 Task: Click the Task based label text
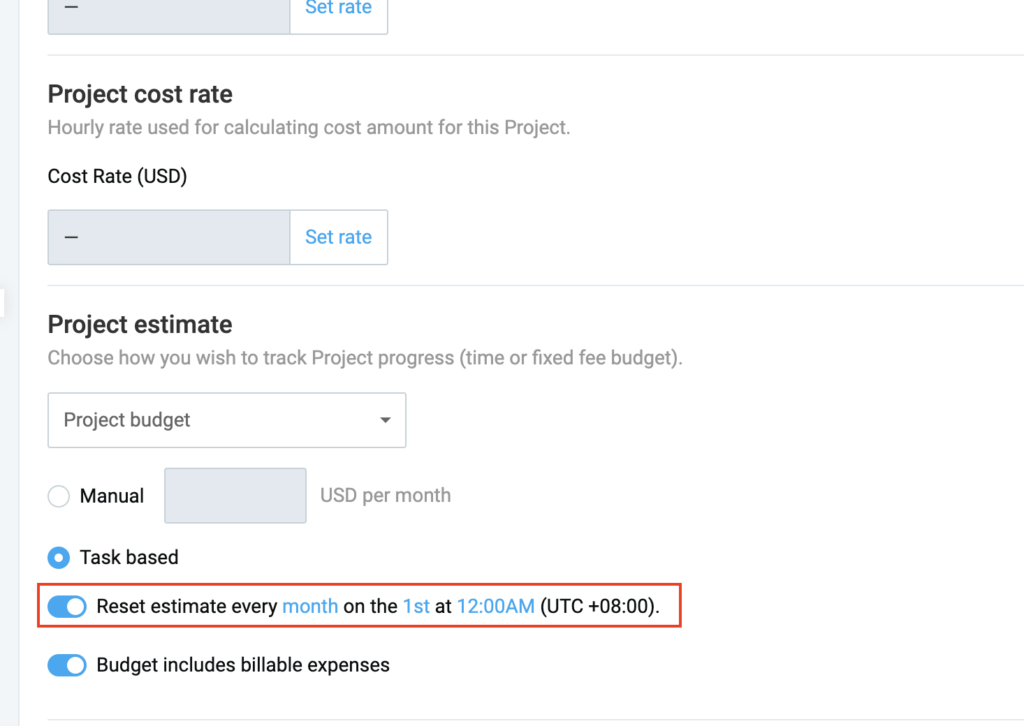coord(129,557)
